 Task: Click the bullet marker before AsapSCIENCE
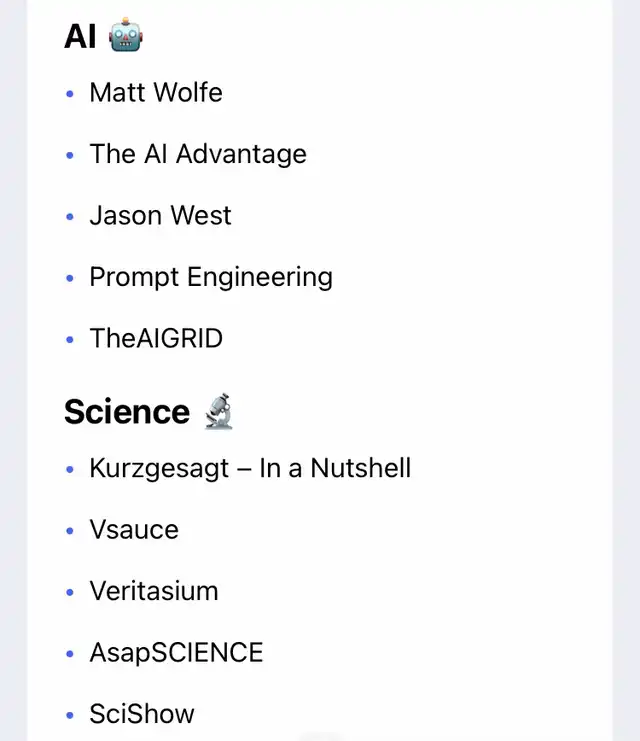[x=70, y=654]
